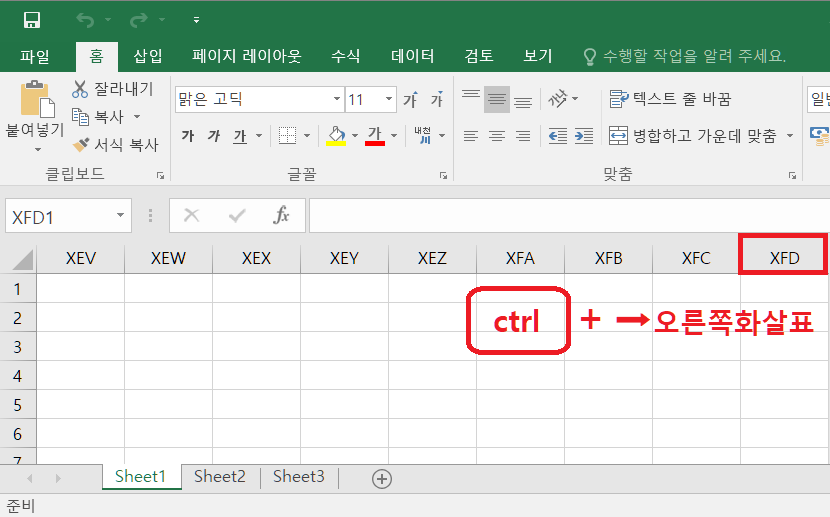Open the fill color dropdown arrow
This screenshot has width=830, height=517.
pos(355,136)
